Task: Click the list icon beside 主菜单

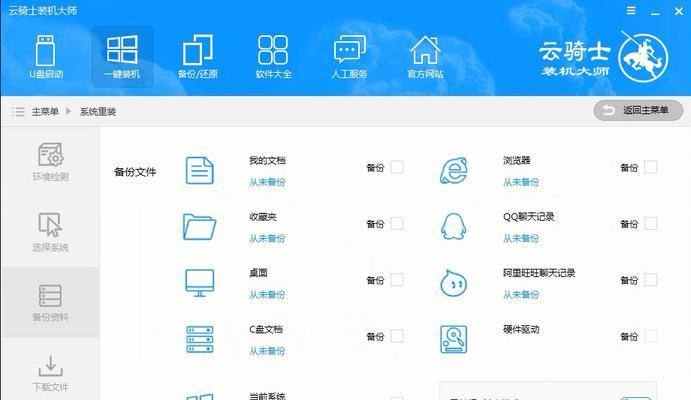Action: (x=18, y=111)
